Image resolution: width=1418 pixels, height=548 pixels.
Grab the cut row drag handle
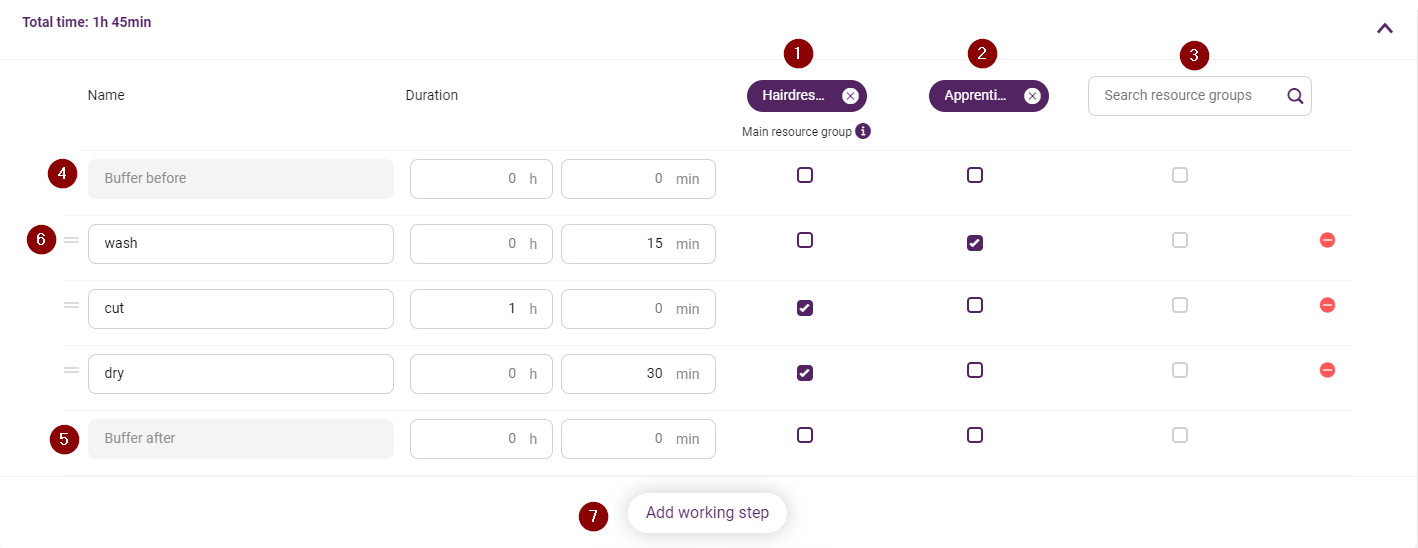[71, 305]
